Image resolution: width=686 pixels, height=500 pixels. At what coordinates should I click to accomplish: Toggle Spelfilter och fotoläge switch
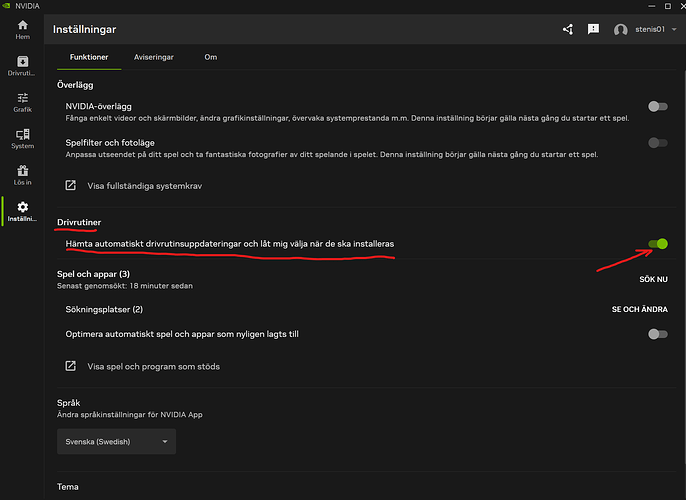(x=658, y=143)
